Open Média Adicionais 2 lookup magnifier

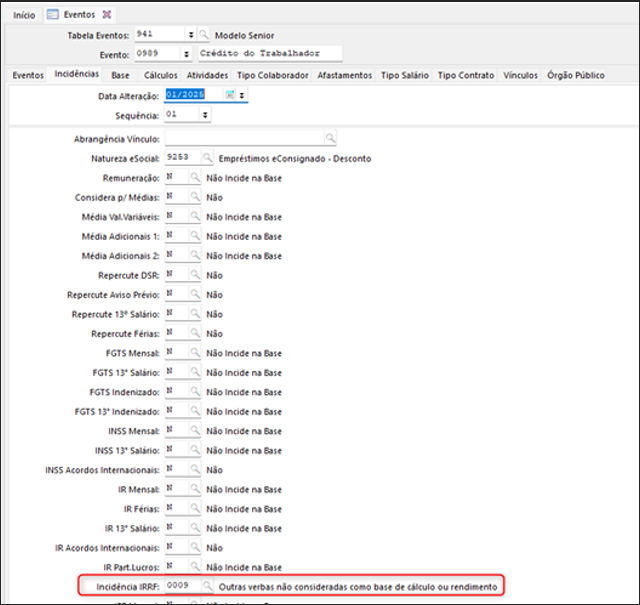click(195, 255)
